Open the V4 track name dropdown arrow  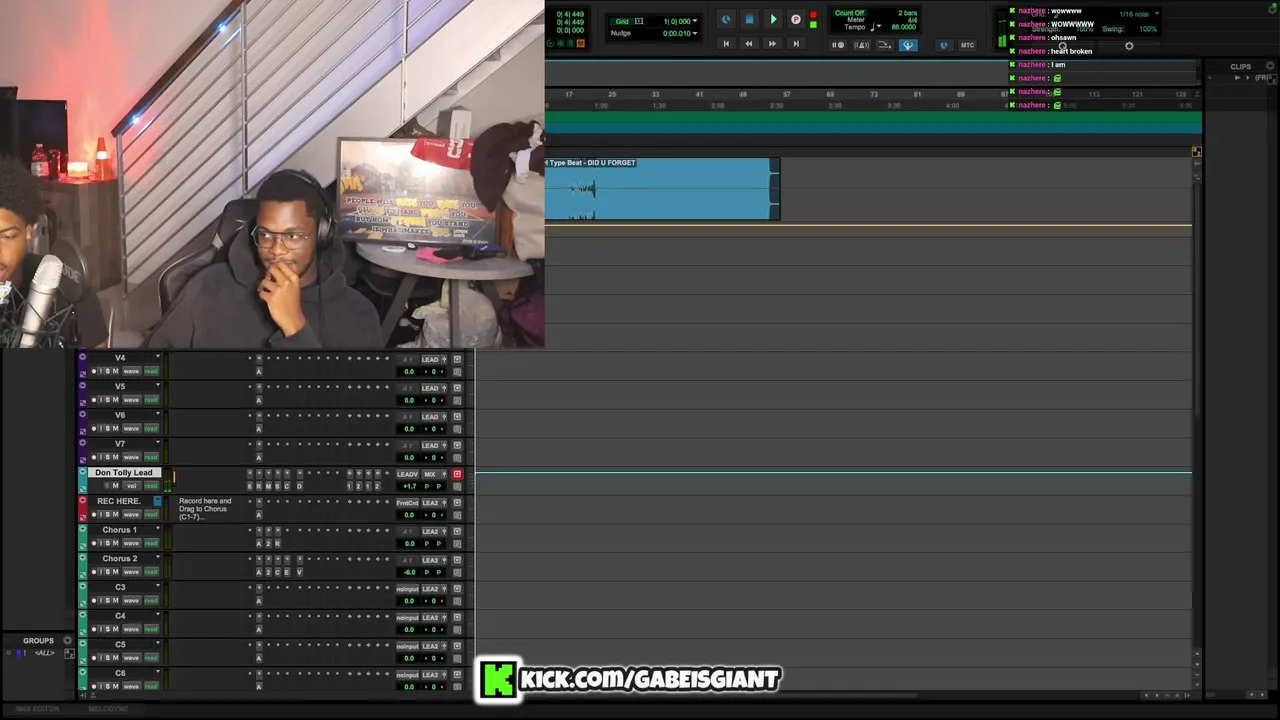tap(157, 357)
